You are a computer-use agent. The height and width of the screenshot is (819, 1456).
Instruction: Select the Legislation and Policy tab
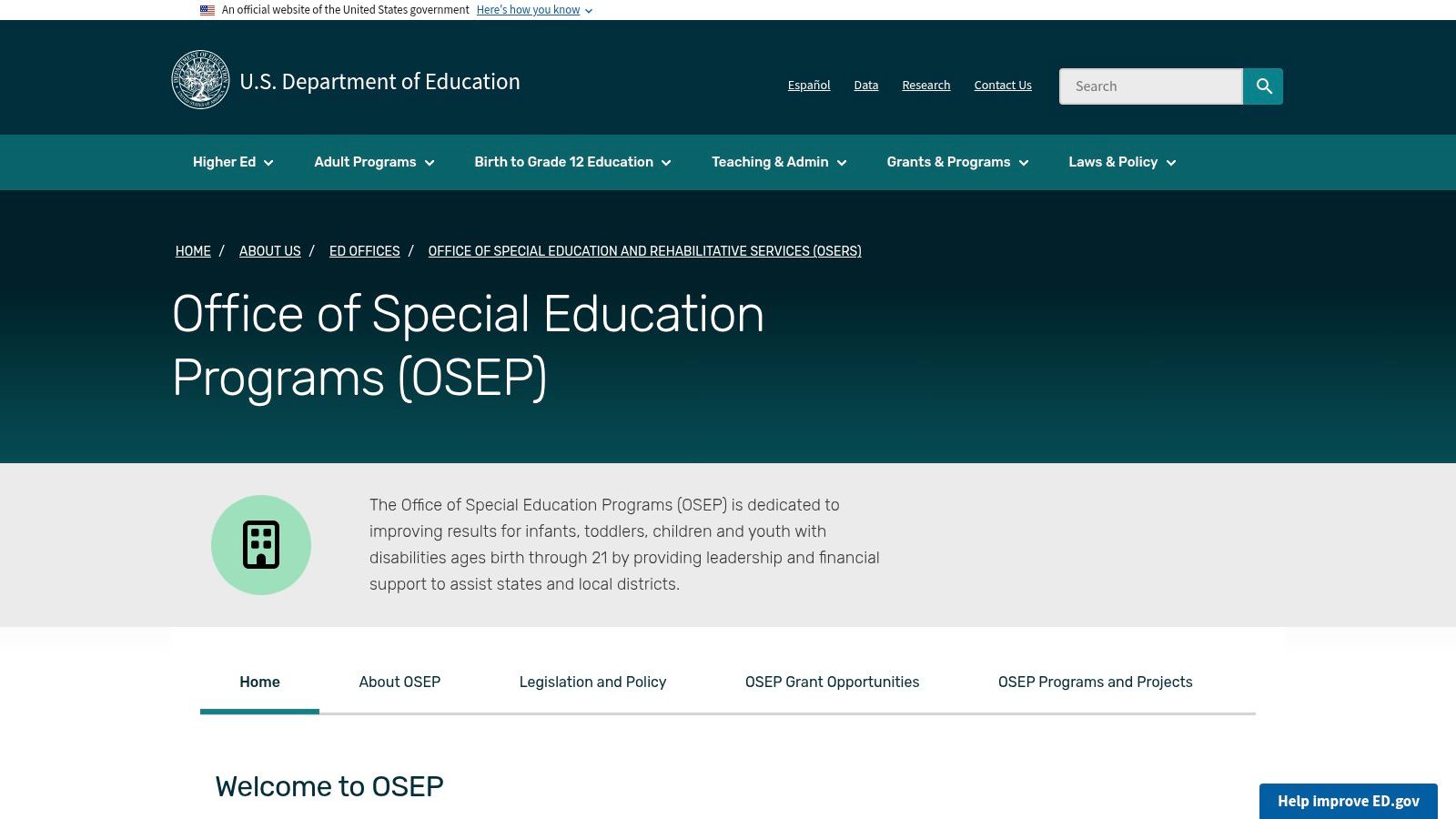[592, 682]
